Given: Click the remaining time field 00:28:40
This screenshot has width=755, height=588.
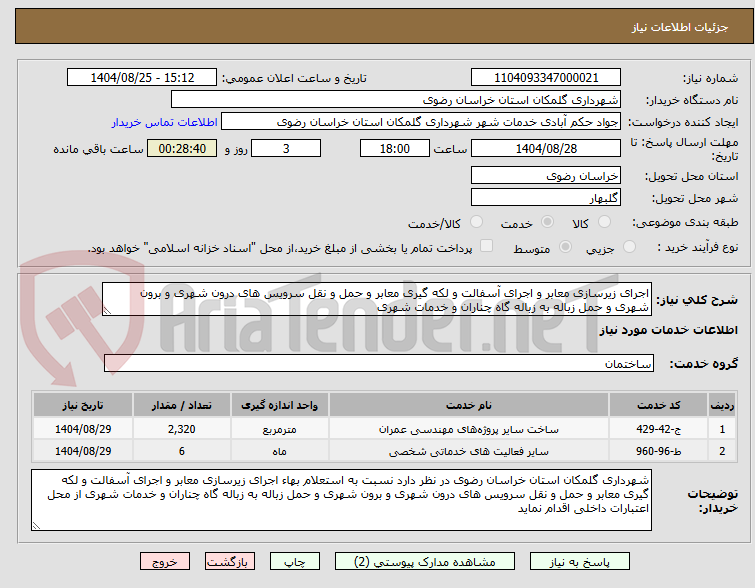Looking at the screenshot, I should 182,148.
